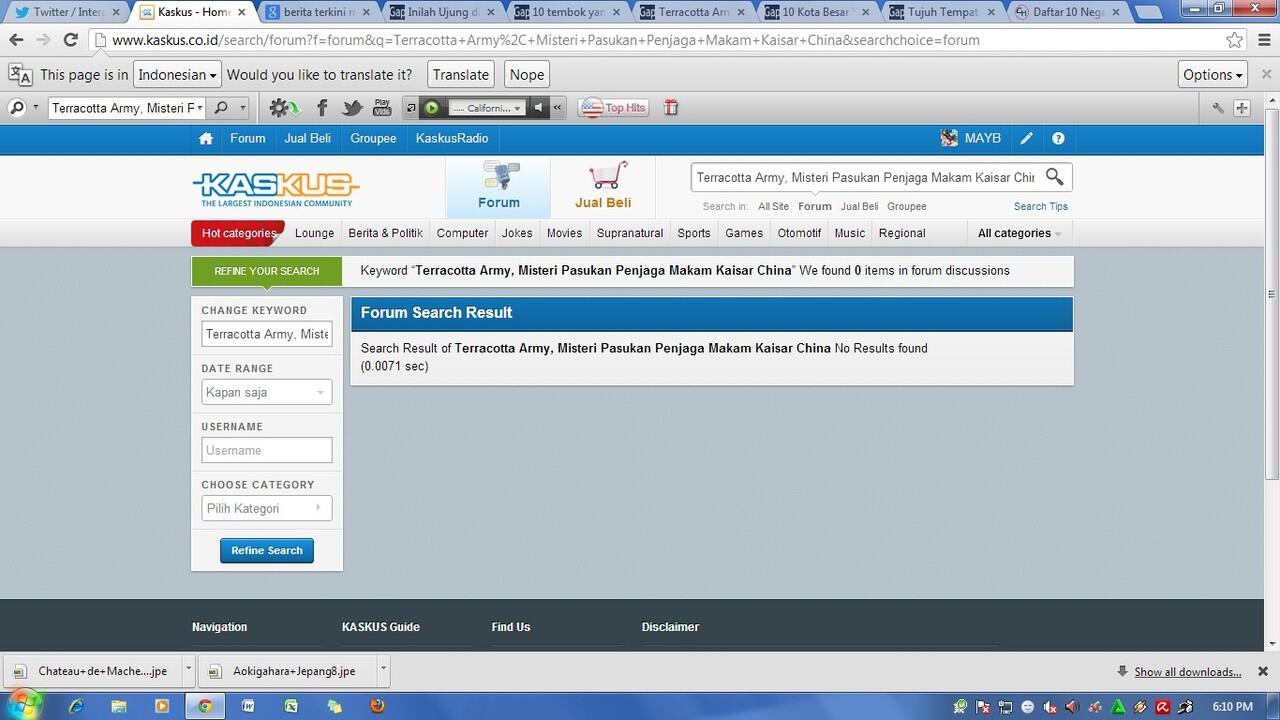Image resolution: width=1280 pixels, height=720 pixels.
Task: Click KaskusRadio in top navigation
Action: pyautogui.click(x=452, y=139)
